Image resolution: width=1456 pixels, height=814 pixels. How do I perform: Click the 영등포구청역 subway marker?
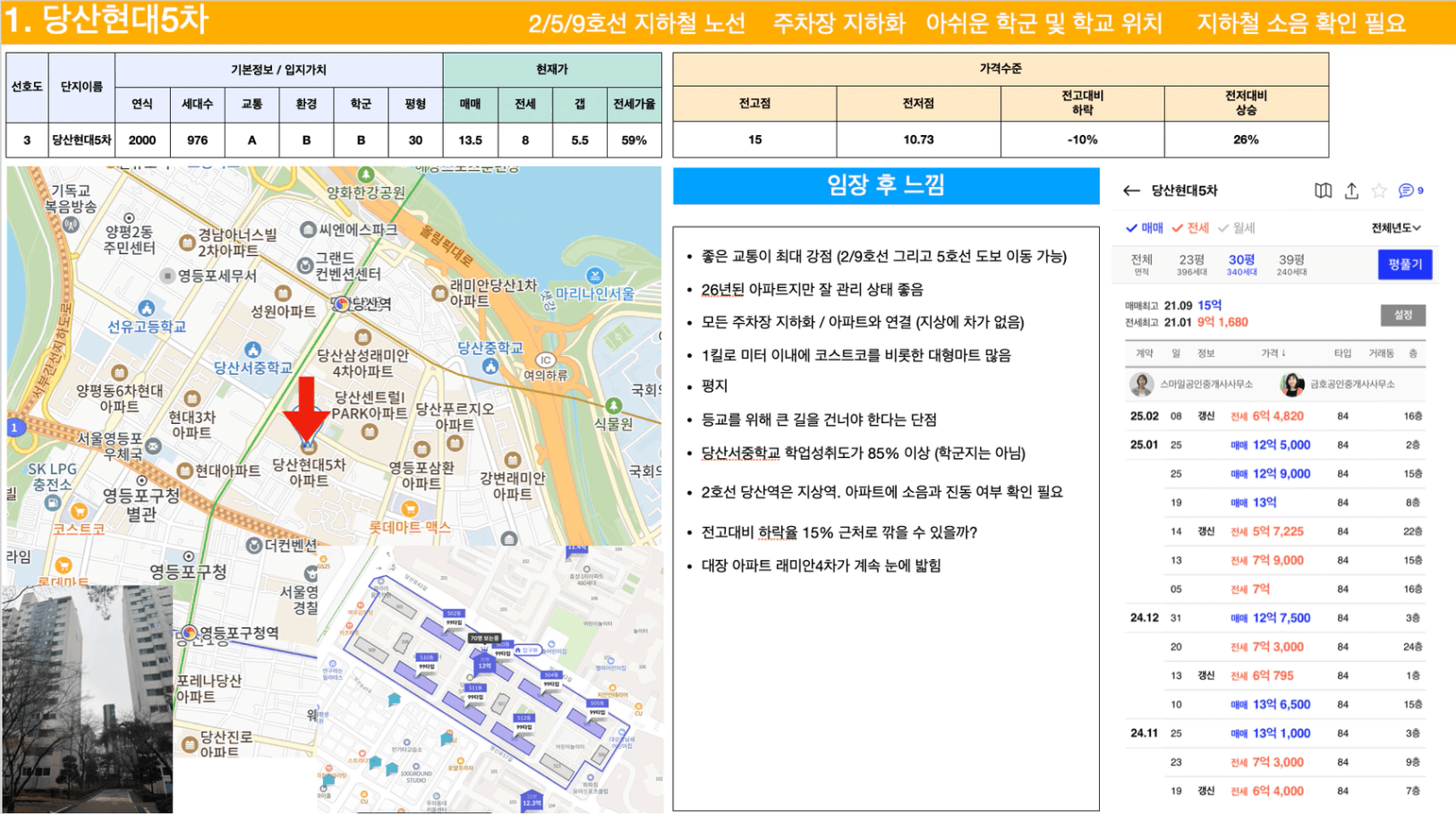(x=190, y=632)
